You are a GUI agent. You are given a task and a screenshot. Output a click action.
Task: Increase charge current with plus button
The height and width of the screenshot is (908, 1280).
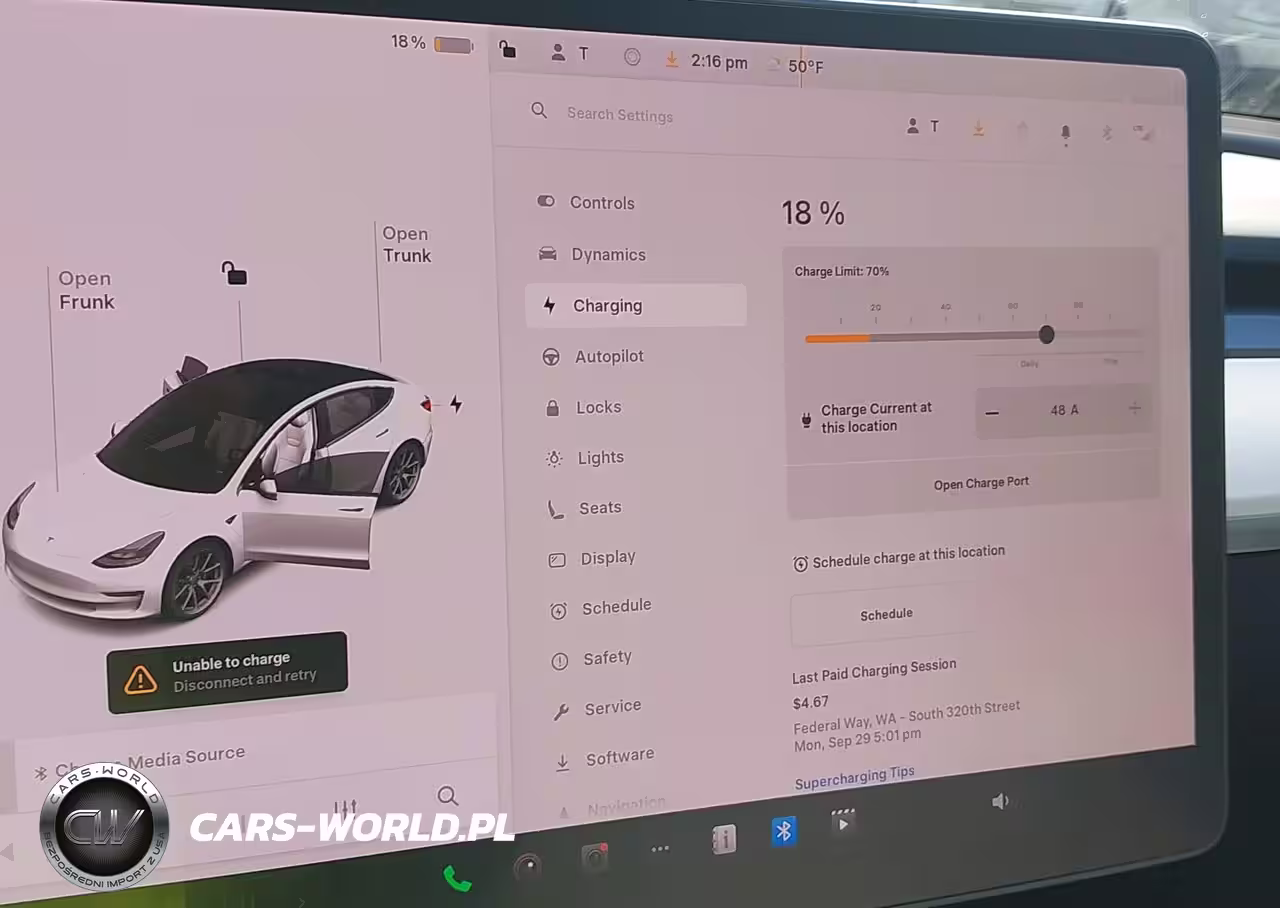[1135, 408]
